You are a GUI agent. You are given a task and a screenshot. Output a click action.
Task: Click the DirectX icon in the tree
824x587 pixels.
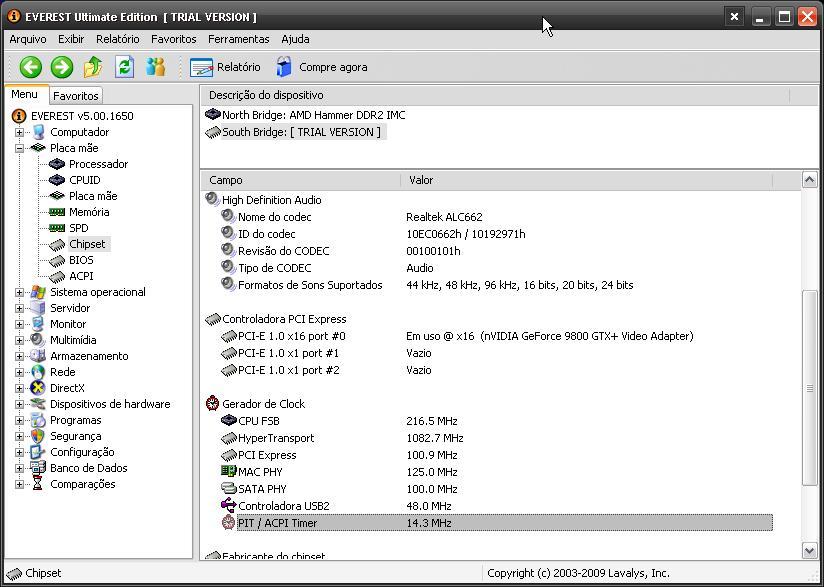(x=38, y=388)
